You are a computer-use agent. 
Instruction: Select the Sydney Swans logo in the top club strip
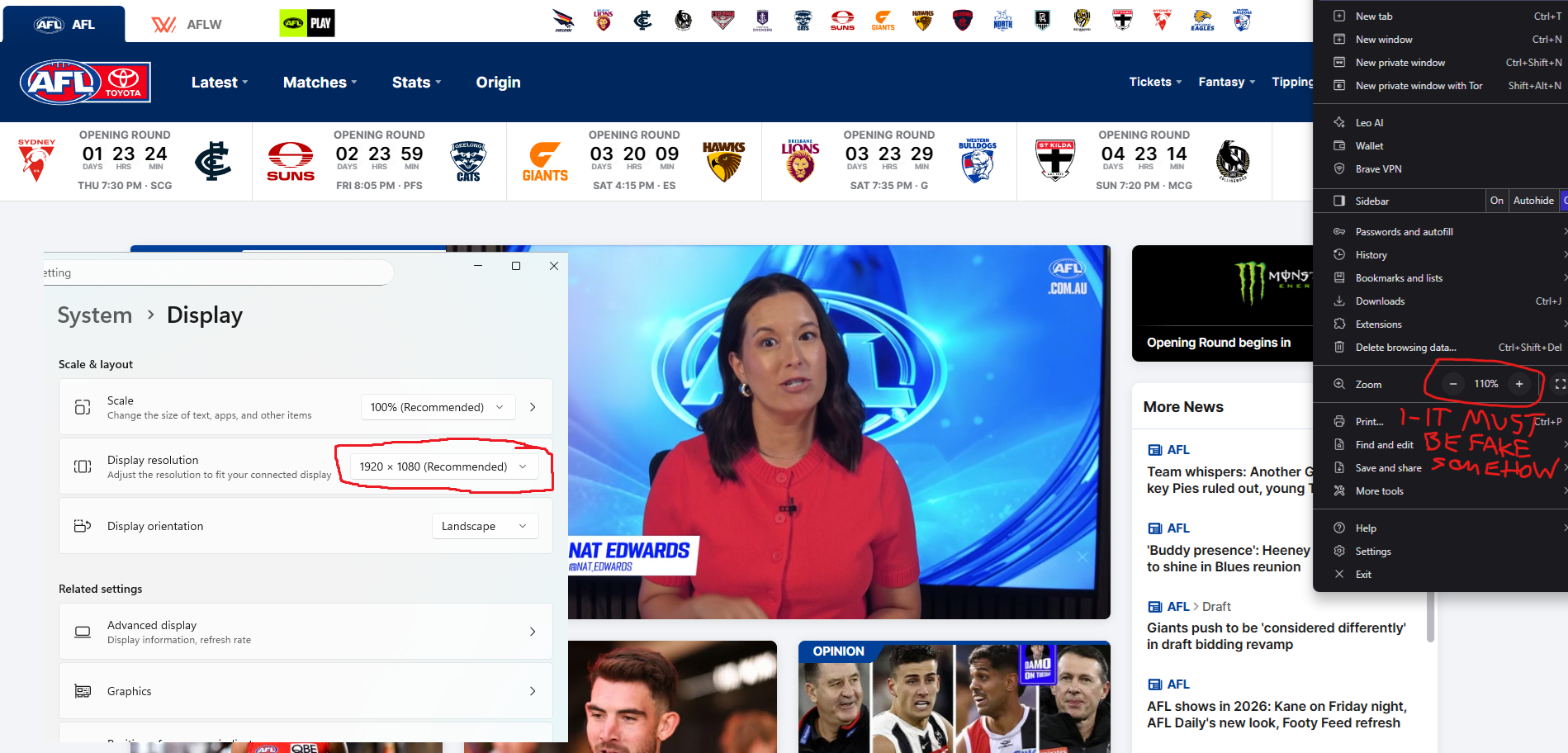[x=1163, y=21]
